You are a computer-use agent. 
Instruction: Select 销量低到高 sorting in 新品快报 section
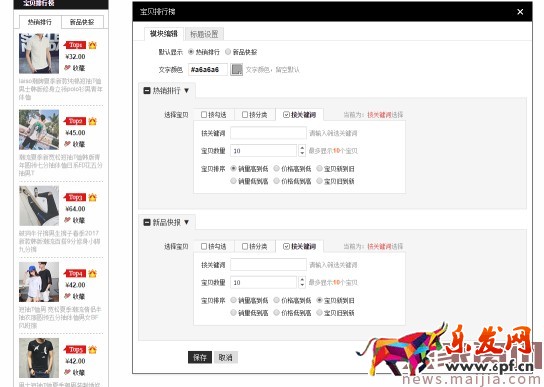coord(233,313)
